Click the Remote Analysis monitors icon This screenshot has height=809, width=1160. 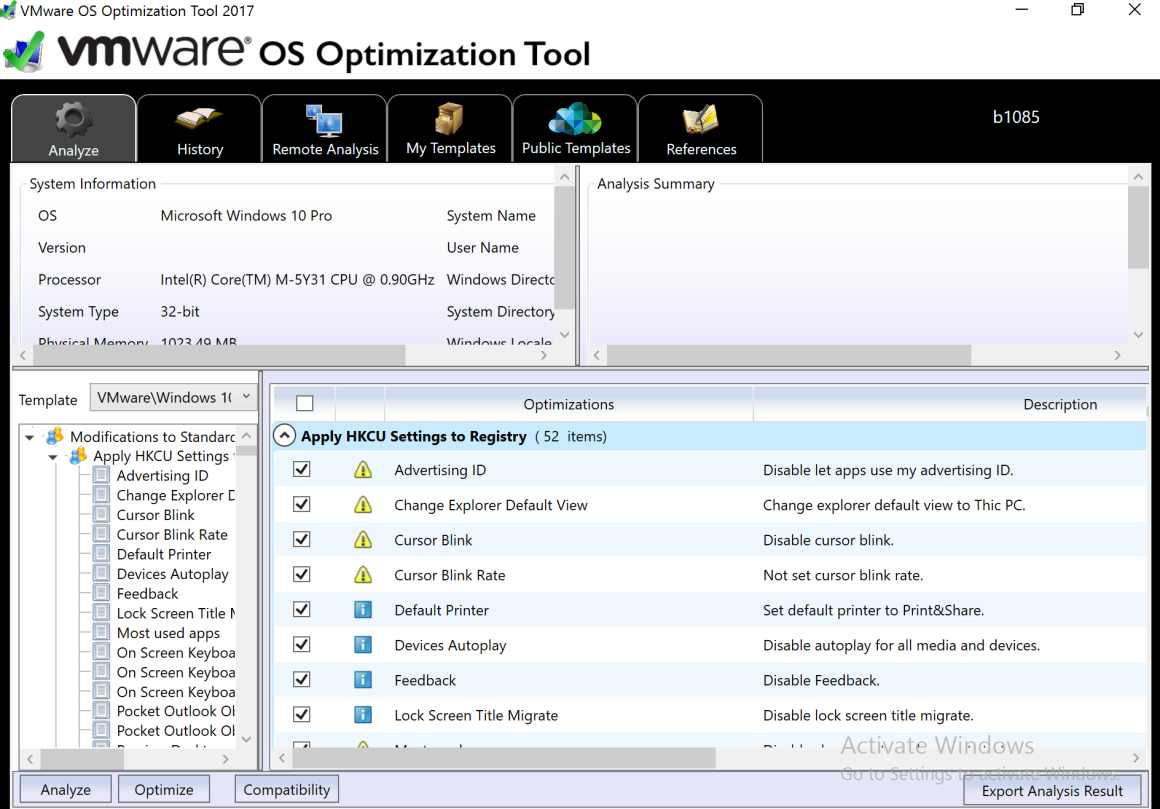[x=324, y=120]
